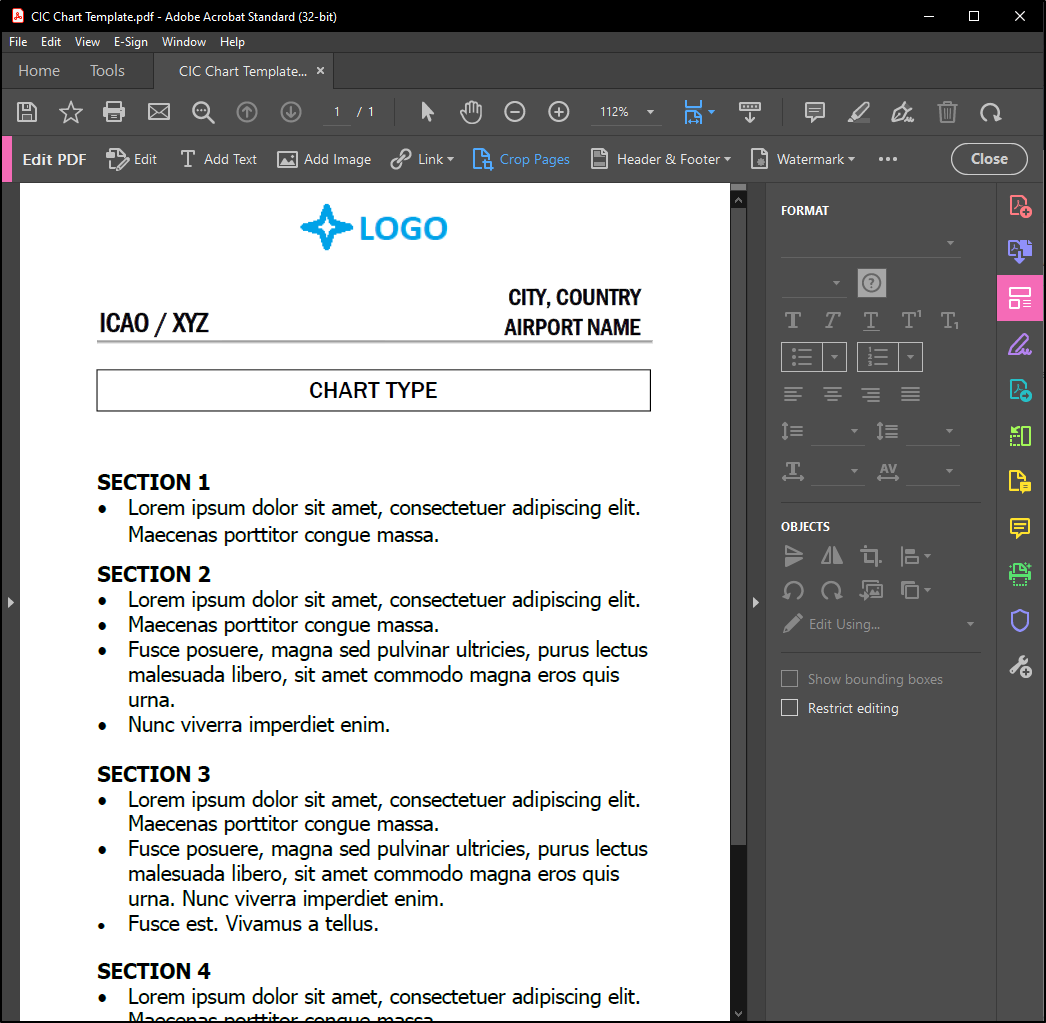Select the Crop Pages tool
The image size is (1046, 1023).
click(x=521, y=159)
